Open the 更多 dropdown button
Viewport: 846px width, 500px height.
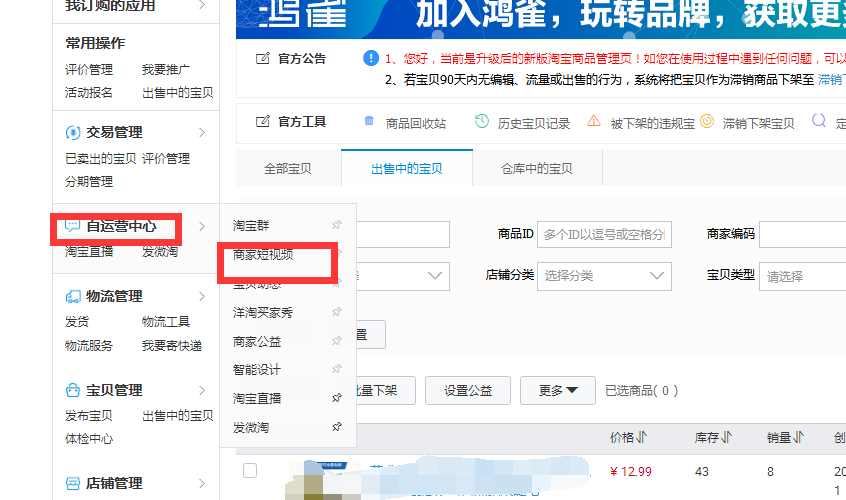tap(558, 391)
